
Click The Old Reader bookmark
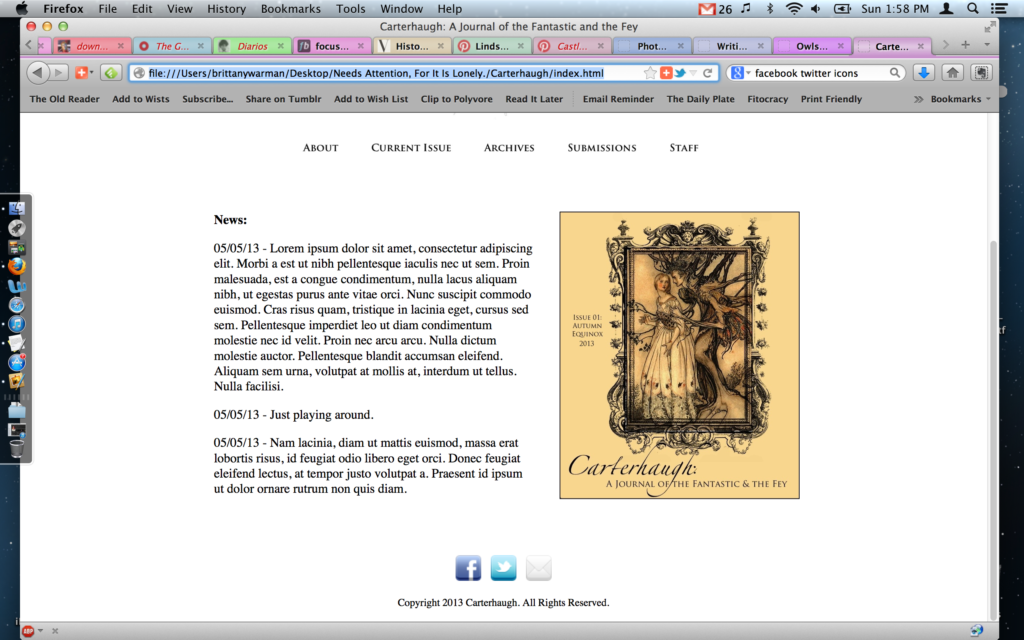click(64, 99)
